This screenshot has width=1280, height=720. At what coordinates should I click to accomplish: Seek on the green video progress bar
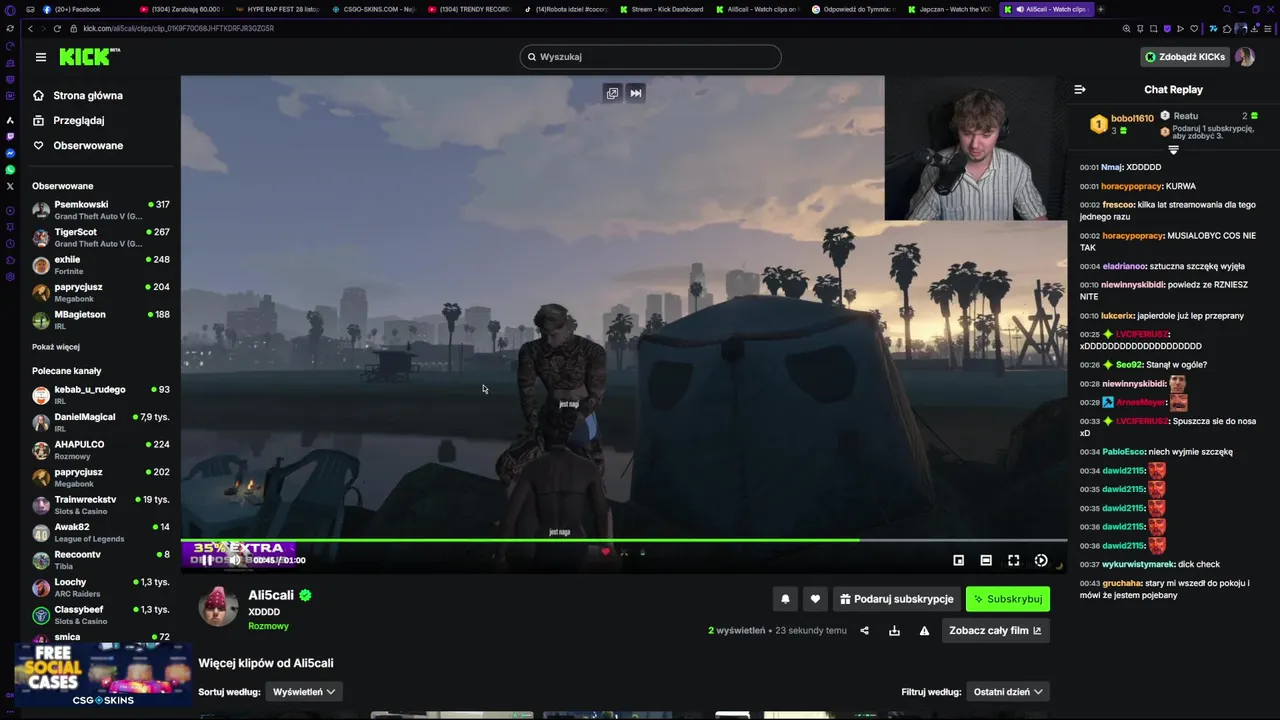[624, 541]
